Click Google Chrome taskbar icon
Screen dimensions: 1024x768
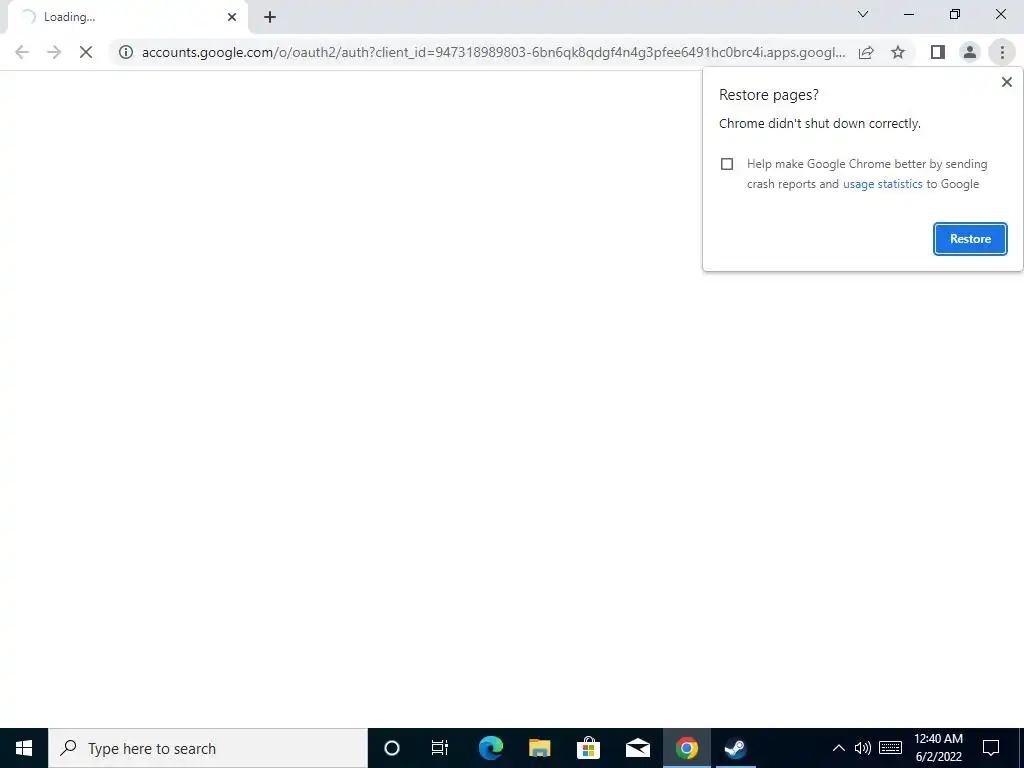(686, 748)
